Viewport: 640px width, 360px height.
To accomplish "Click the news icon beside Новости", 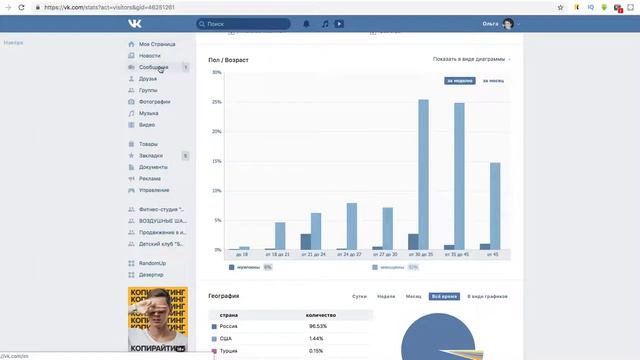I will [131, 56].
